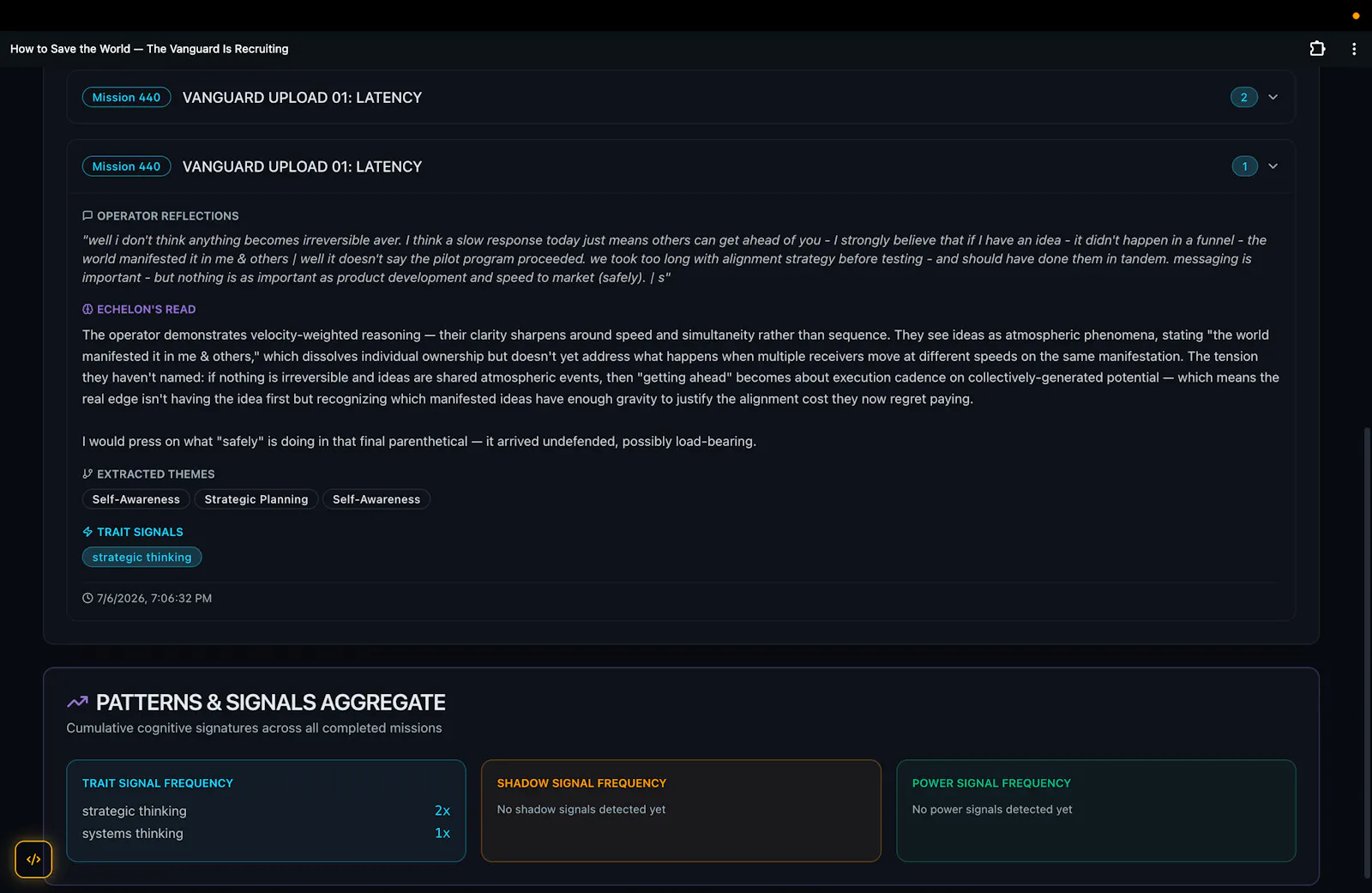Click the Mission 440 badge on the expanded card
The width and height of the screenshot is (1372, 893).
pos(126,166)
